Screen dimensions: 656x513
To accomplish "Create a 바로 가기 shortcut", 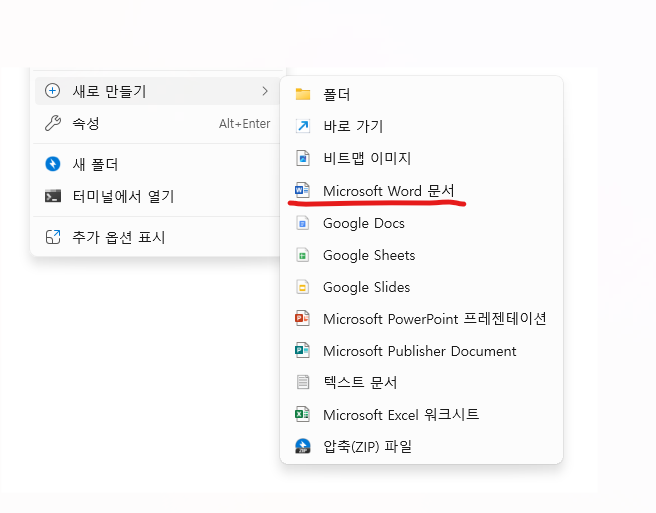I will pyautogui.click(x=421, y=126).
